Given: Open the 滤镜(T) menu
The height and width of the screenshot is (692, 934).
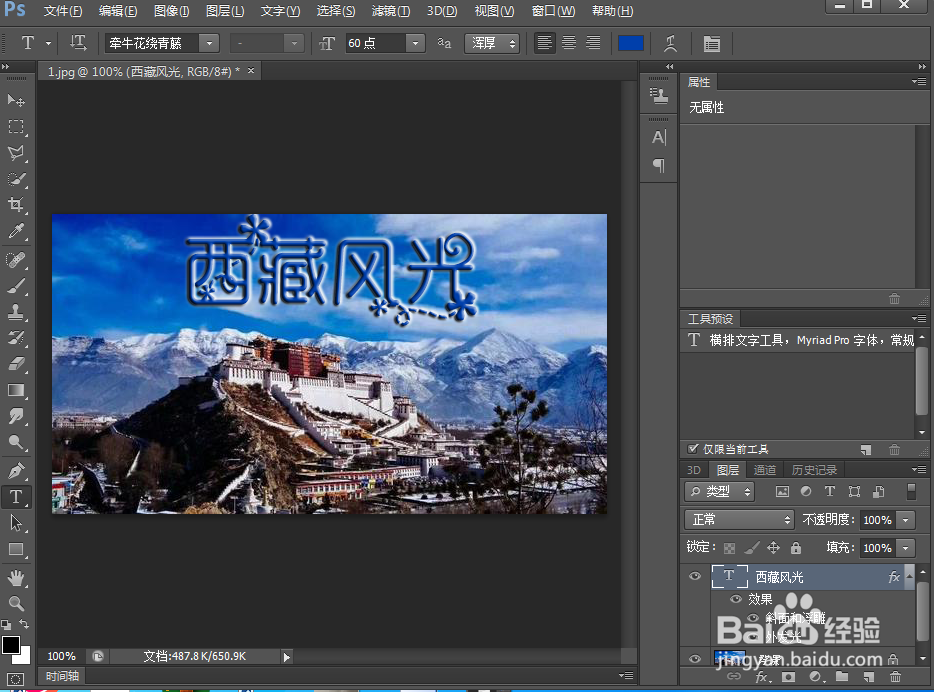Looking at the screenshot, I should coord(391,11).
